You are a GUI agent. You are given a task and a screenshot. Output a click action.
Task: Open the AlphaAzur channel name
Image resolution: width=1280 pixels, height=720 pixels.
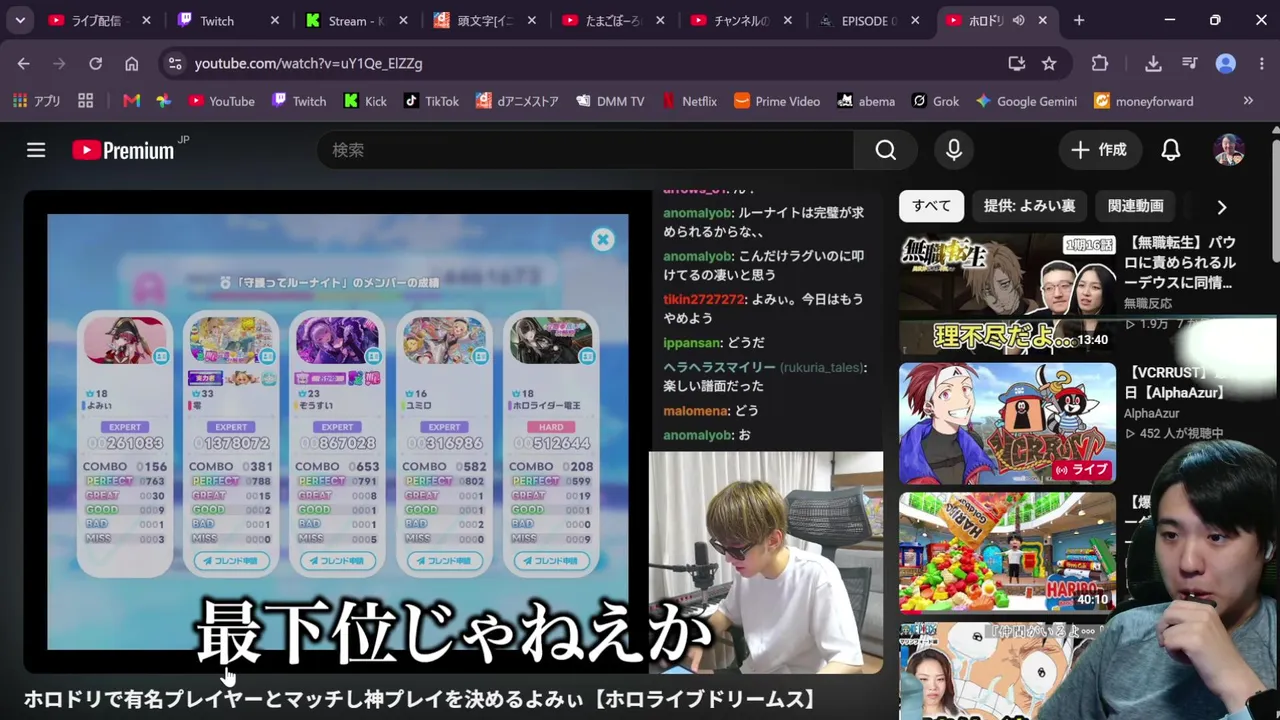pos(1151,413)
